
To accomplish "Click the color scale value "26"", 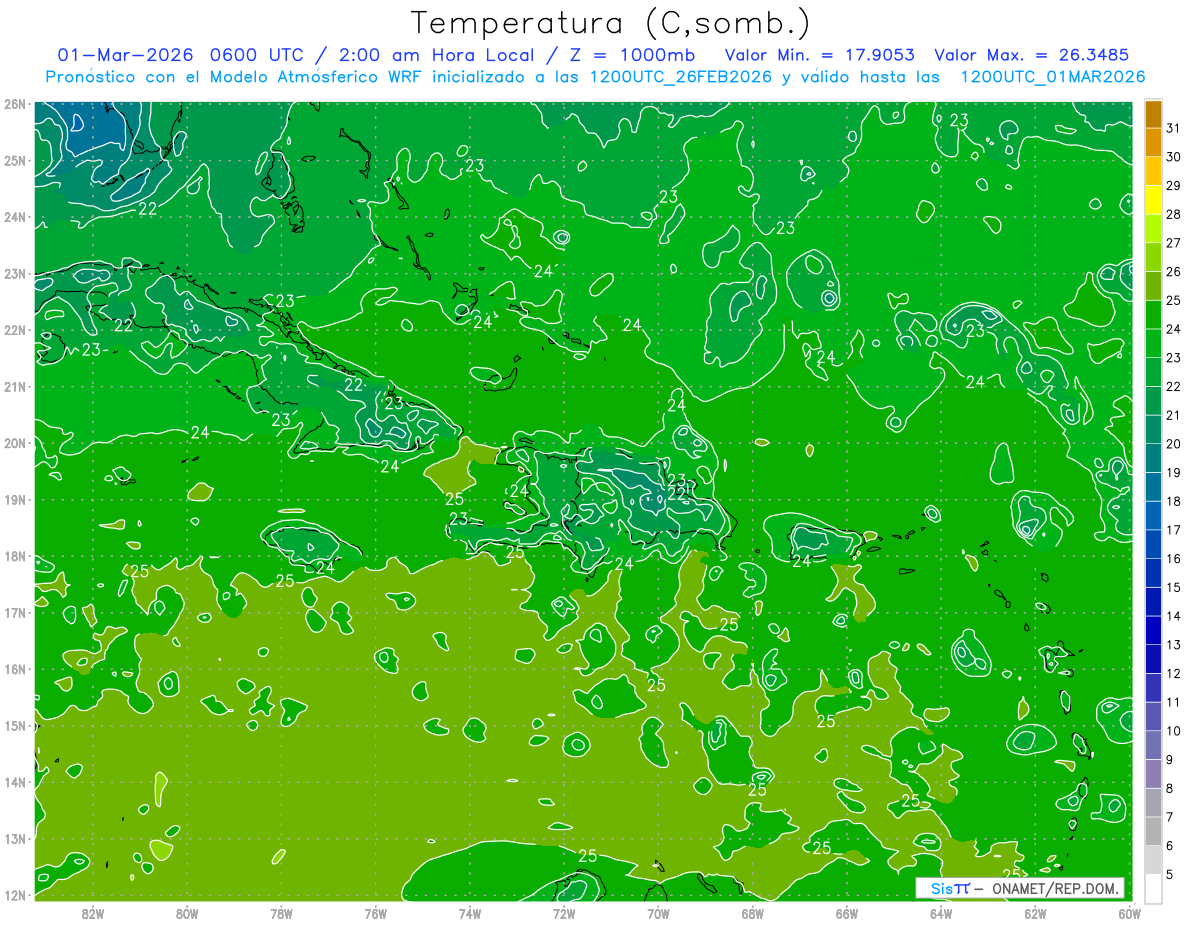I will [x=1174, y=271].
